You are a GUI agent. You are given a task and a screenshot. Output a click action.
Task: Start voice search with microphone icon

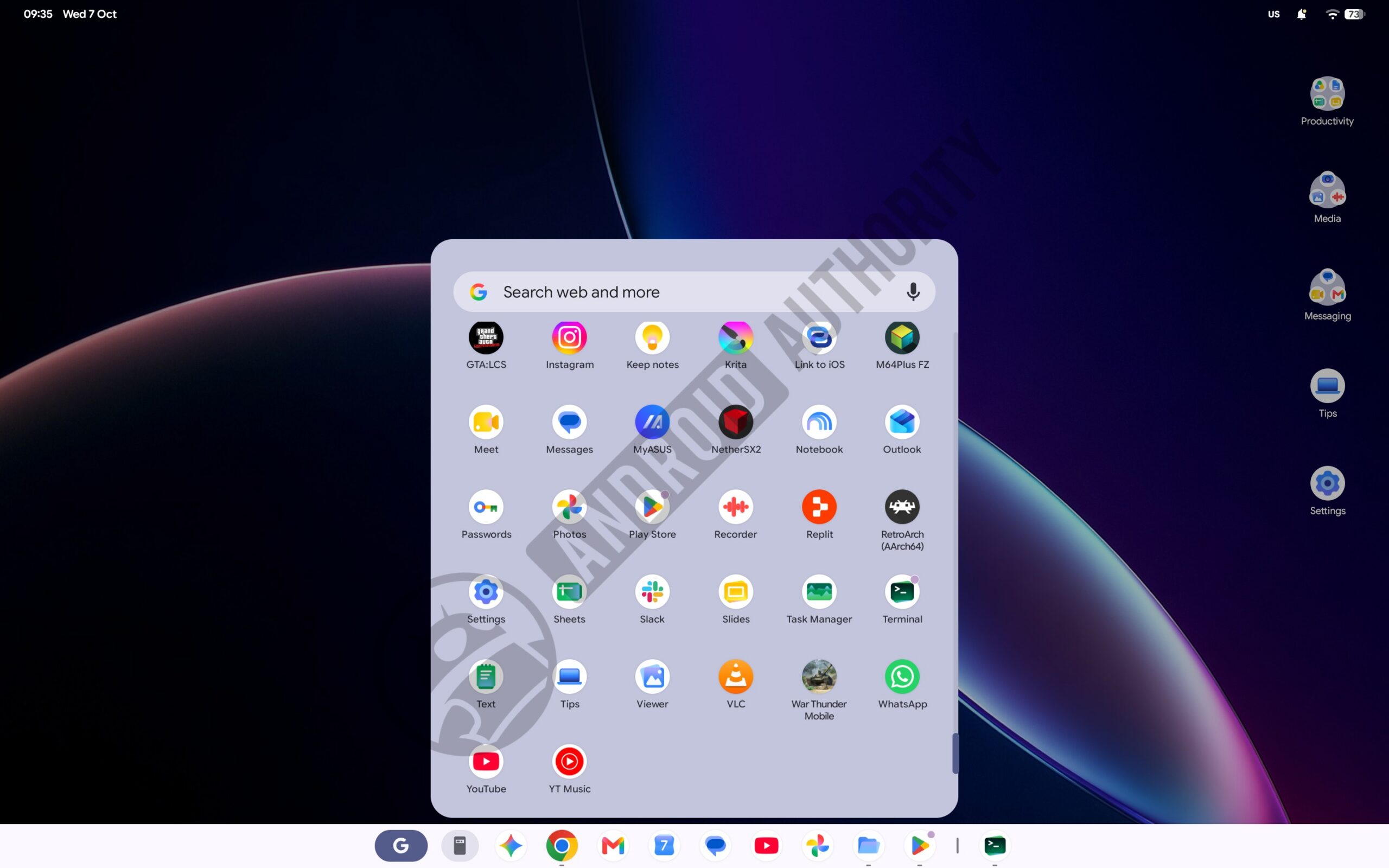pos(913,292)
